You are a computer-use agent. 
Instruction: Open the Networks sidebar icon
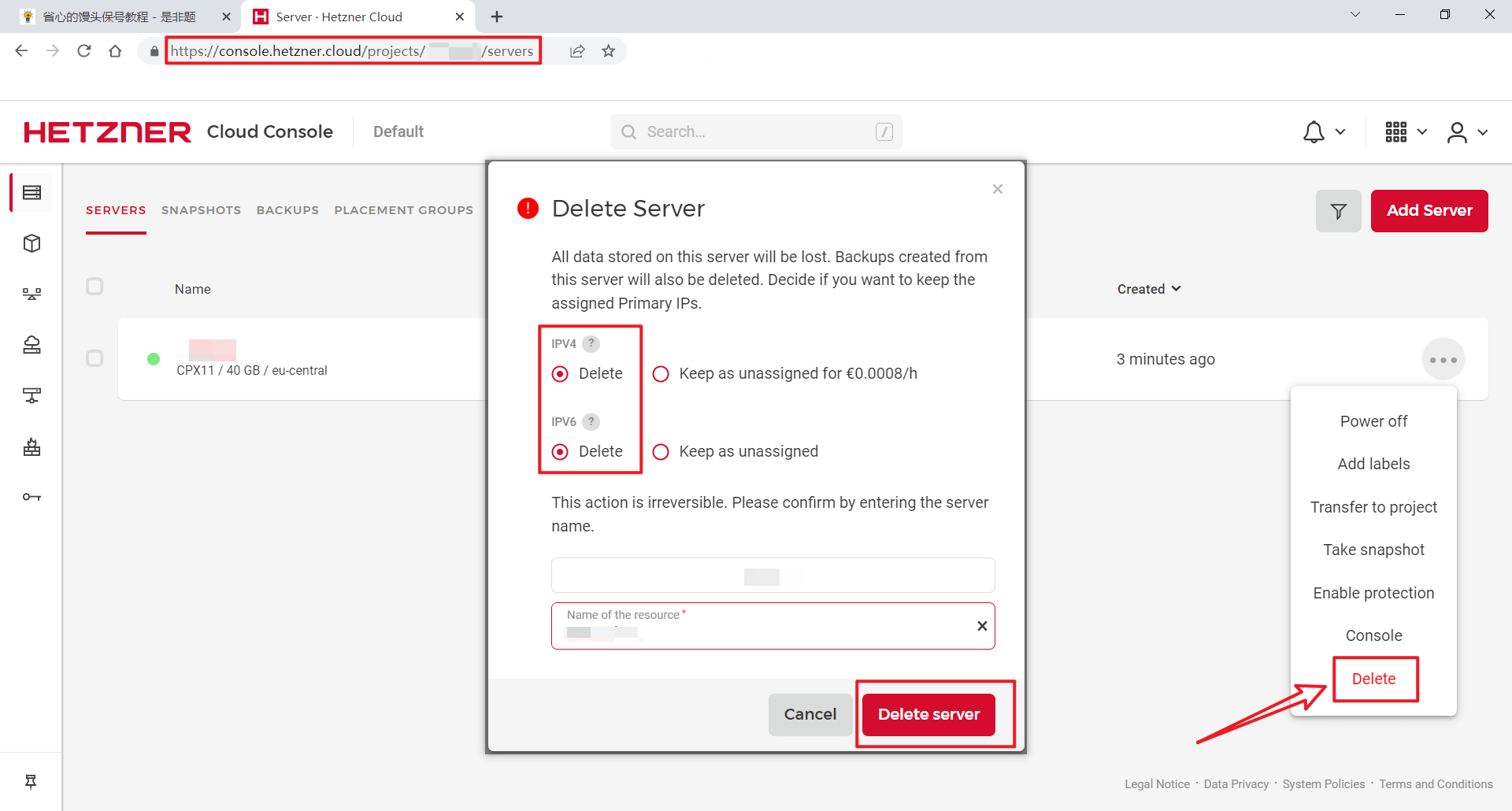32,395
